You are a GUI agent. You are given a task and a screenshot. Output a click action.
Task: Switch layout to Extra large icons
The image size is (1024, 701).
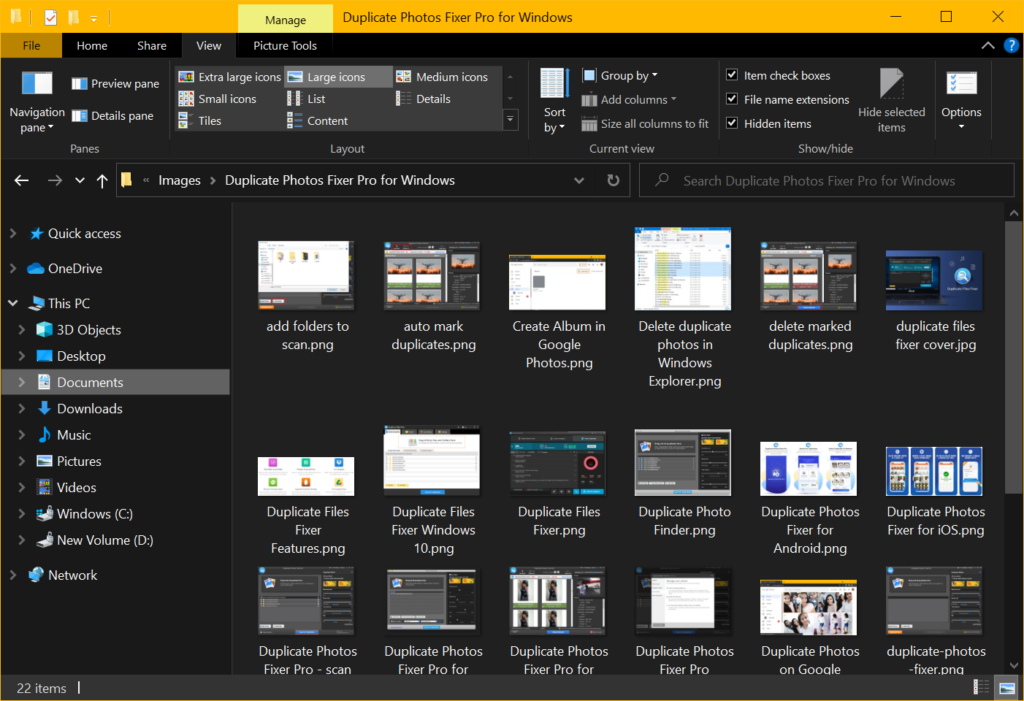pyautogui.click(x=230, y=77)
